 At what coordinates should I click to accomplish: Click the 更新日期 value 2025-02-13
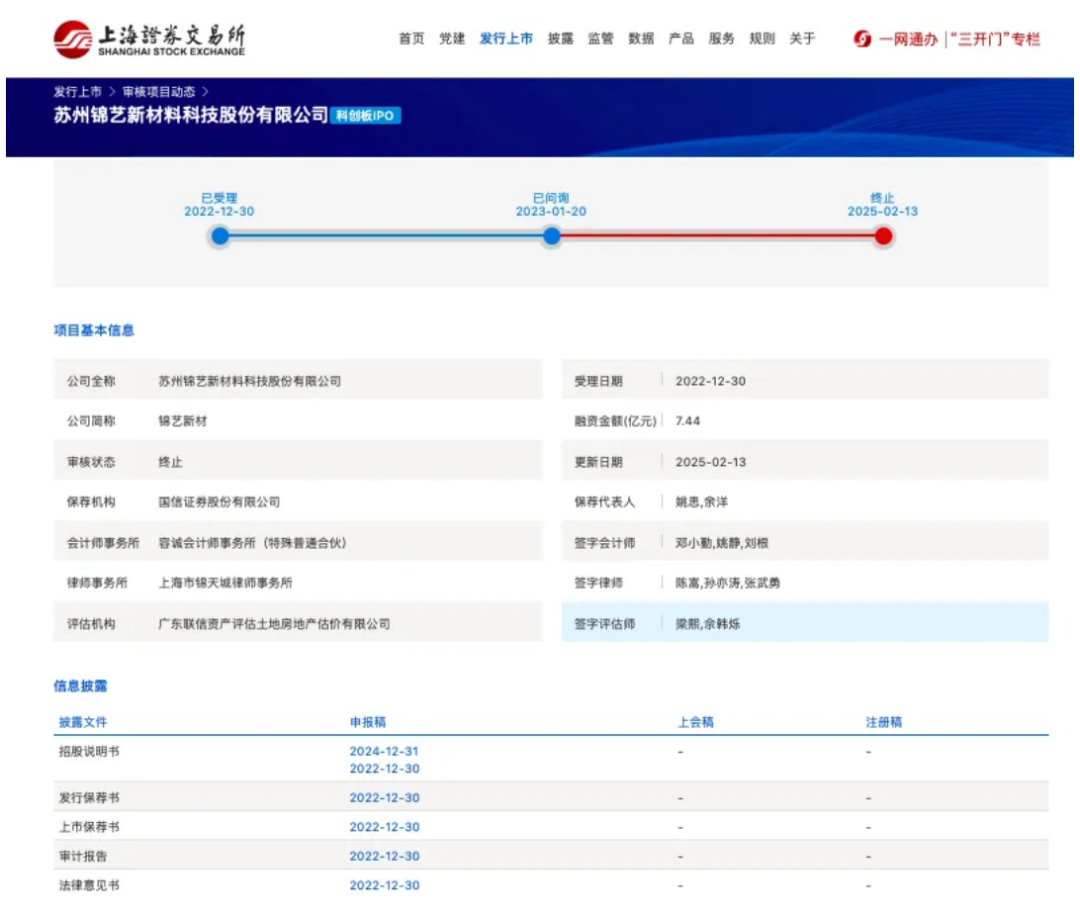pyautogui.click(x=710, y=462)
